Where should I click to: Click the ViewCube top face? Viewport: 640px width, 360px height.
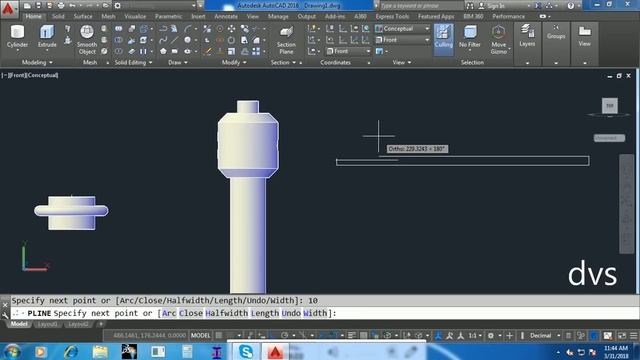click(x=609, y=105)
